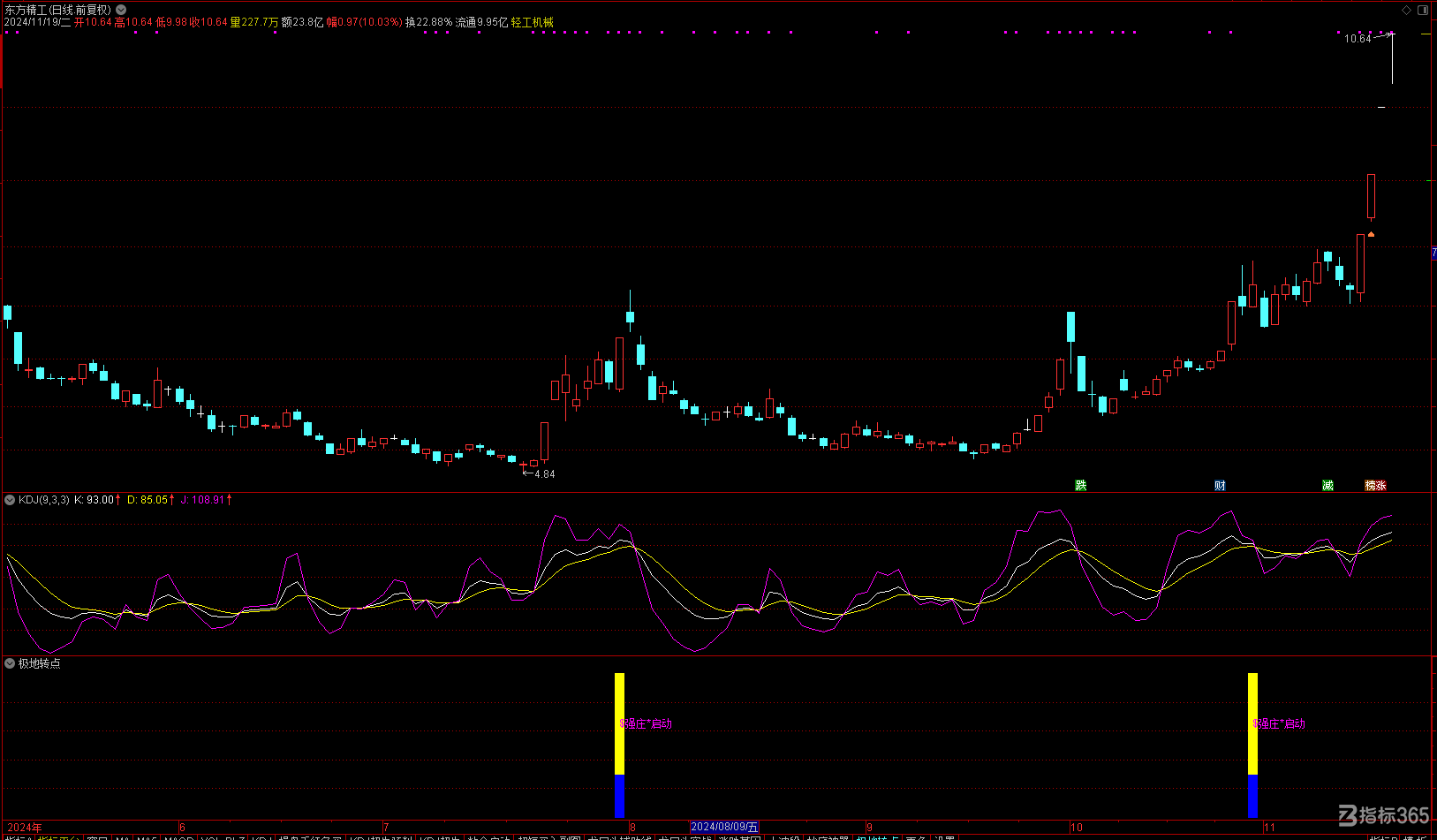
Task: Select the 极地转点 indicator name
Action: click(40, 663)
